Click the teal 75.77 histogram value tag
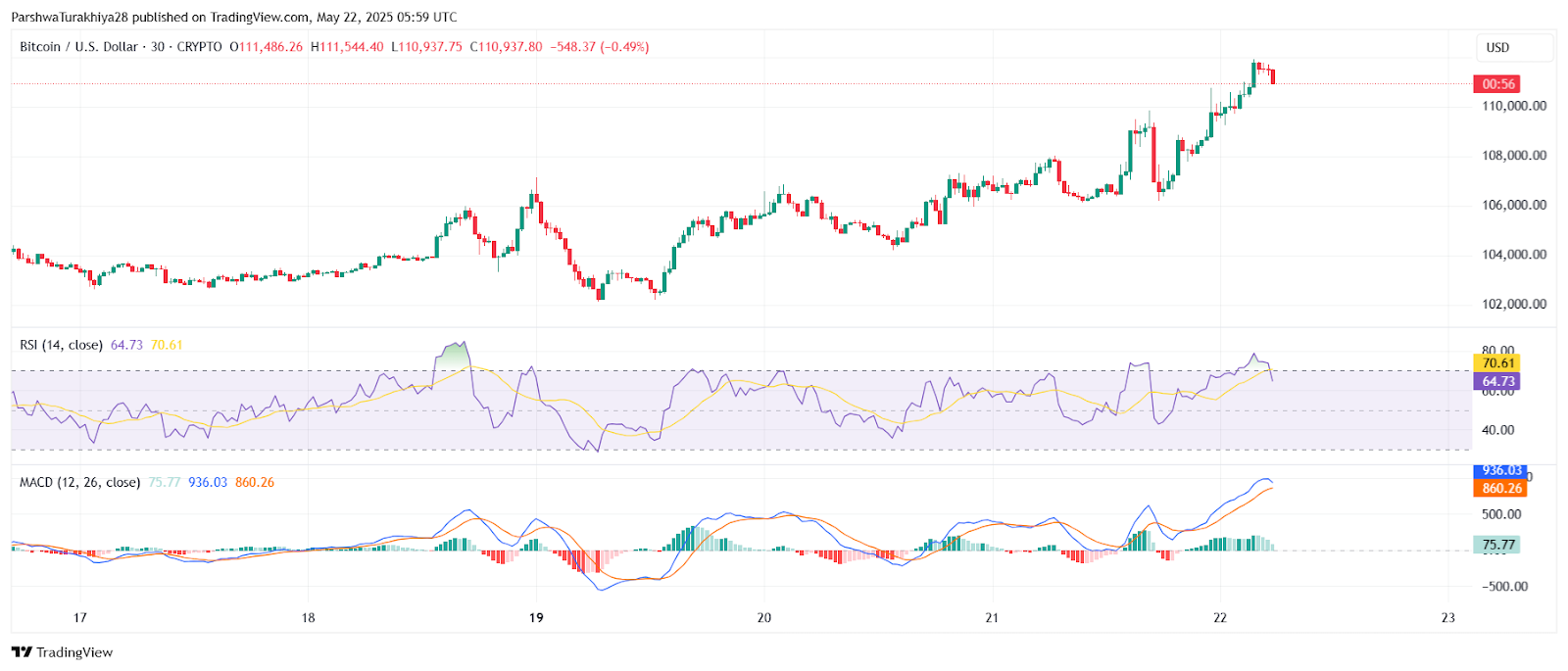 (1497, 545)
